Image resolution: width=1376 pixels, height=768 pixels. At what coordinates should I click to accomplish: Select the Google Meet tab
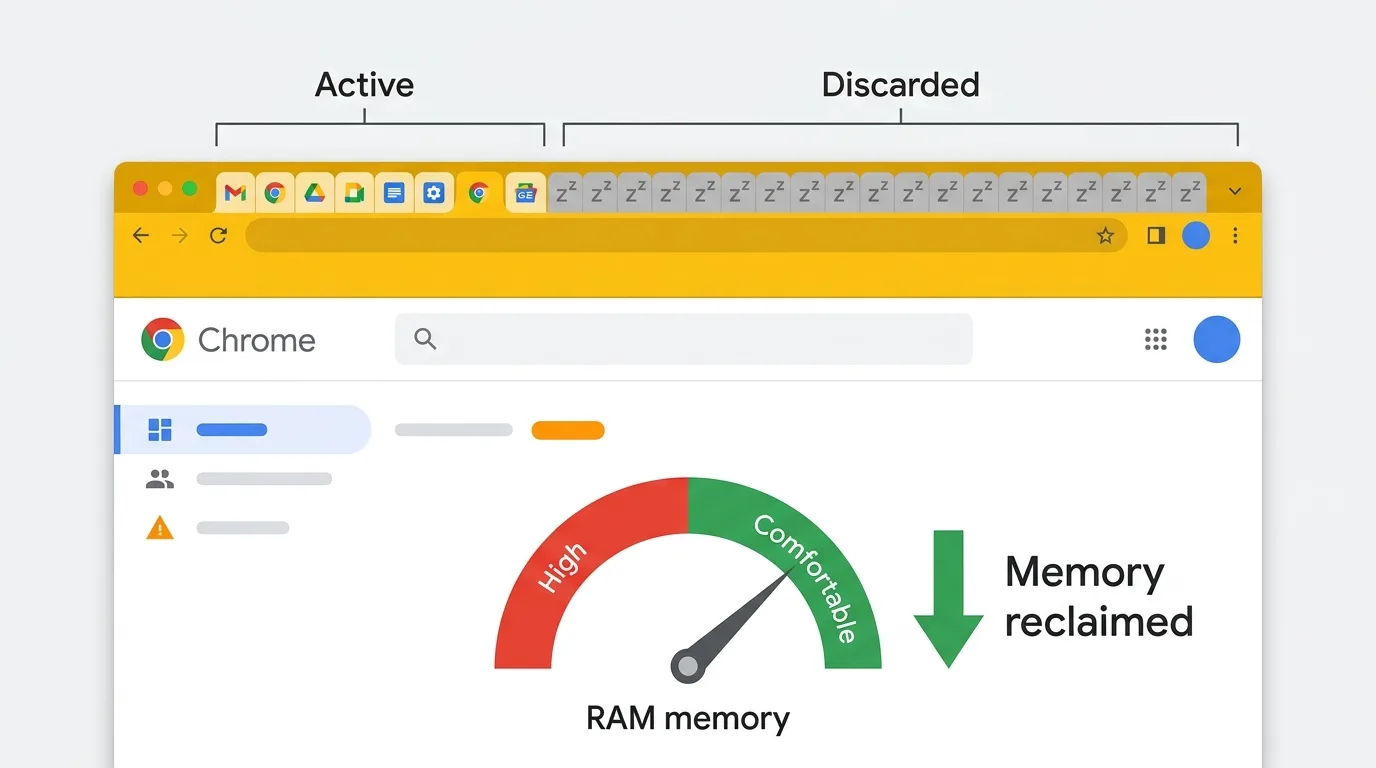tap(354, 193)
